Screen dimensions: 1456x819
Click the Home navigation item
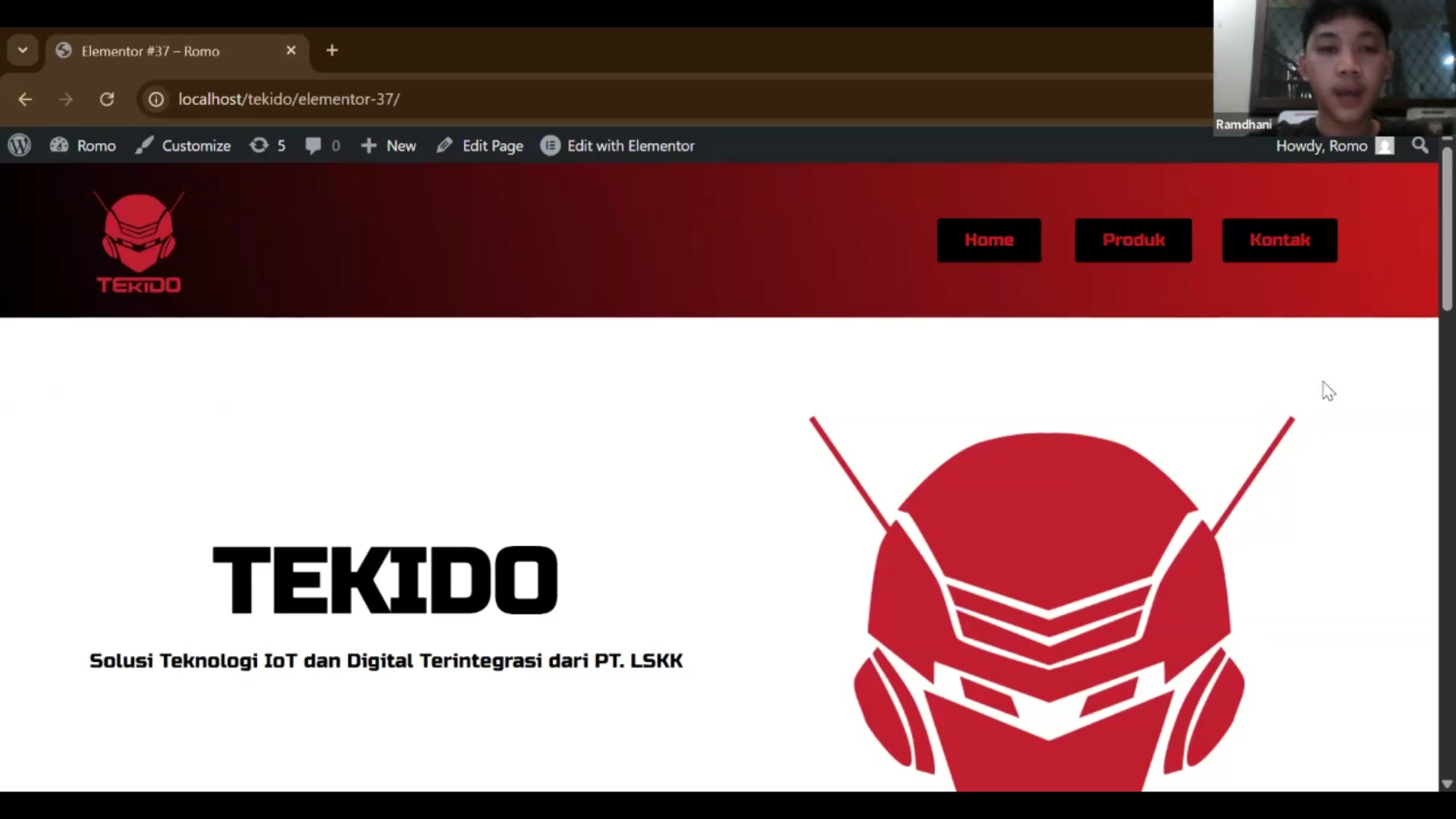(989, 240)
